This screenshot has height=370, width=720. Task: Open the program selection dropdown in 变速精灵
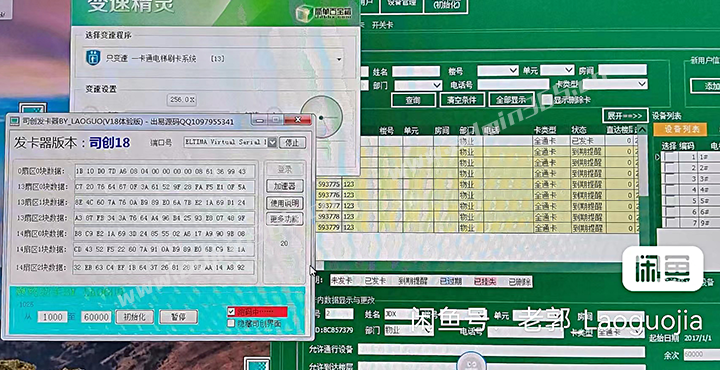tap(339, 59)
